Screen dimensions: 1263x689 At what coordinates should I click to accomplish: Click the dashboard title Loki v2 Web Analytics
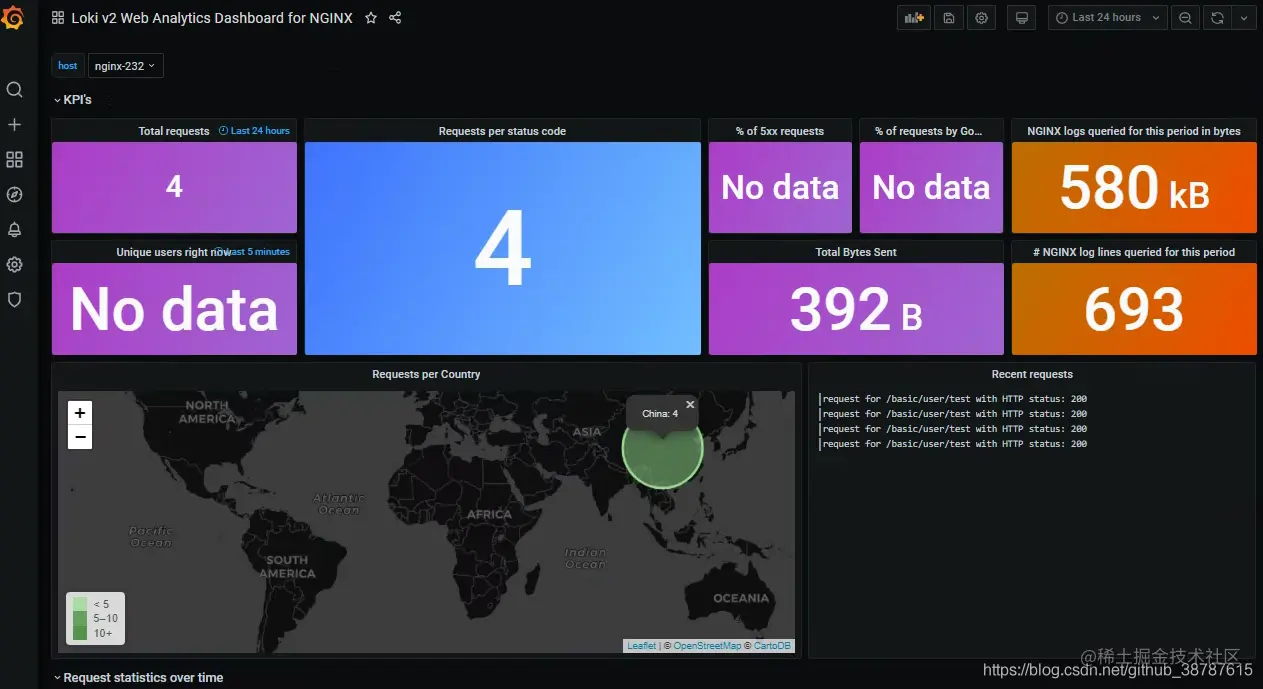(x=212, y=18)
